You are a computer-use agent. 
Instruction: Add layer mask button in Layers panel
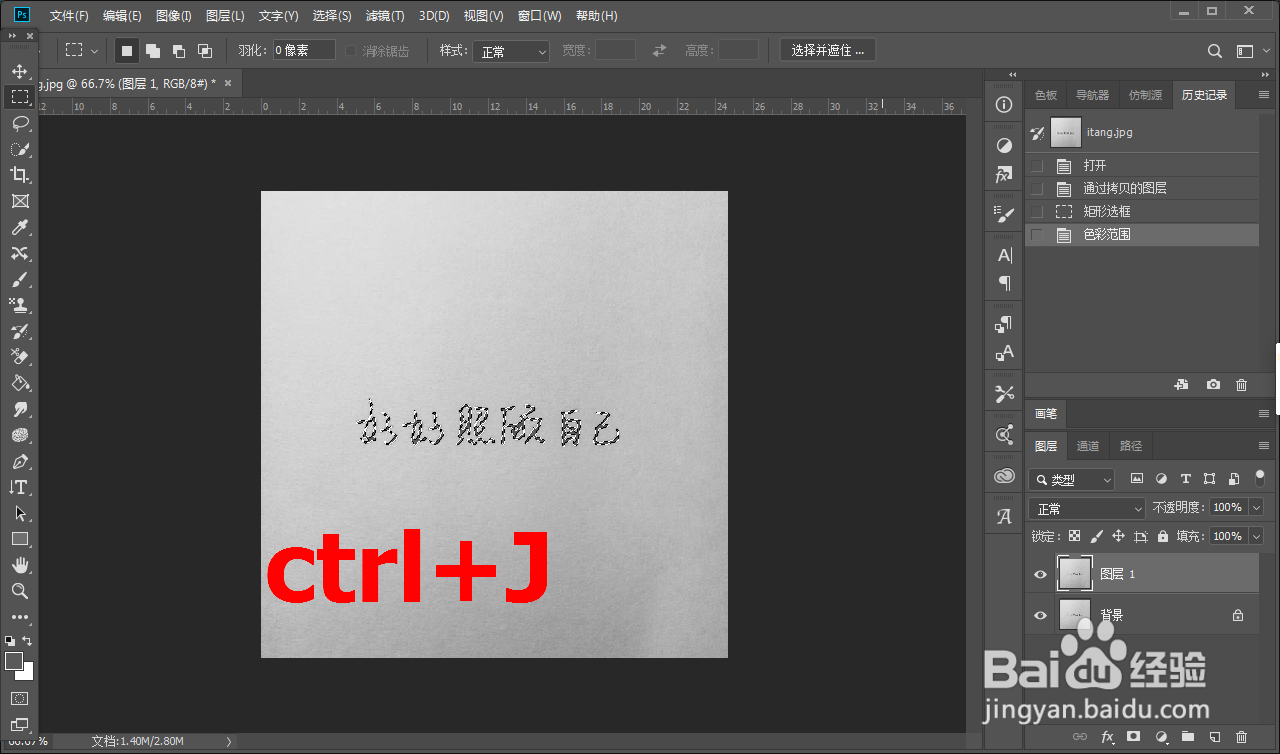pyautogui.click(x=1133, y=737)
